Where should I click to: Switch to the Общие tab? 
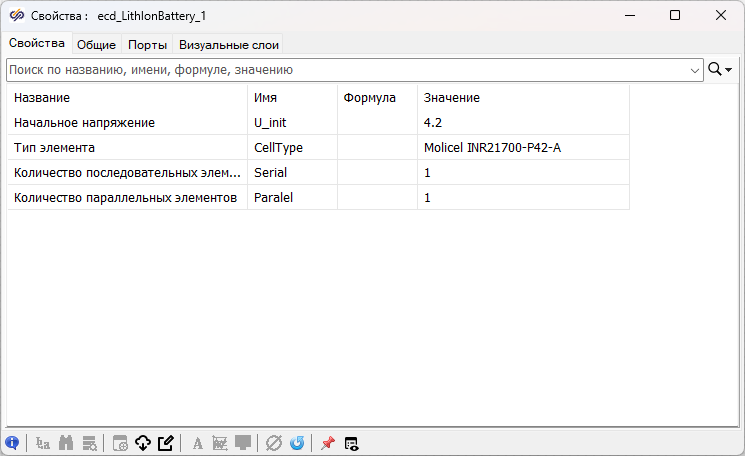tap(96, 44)
